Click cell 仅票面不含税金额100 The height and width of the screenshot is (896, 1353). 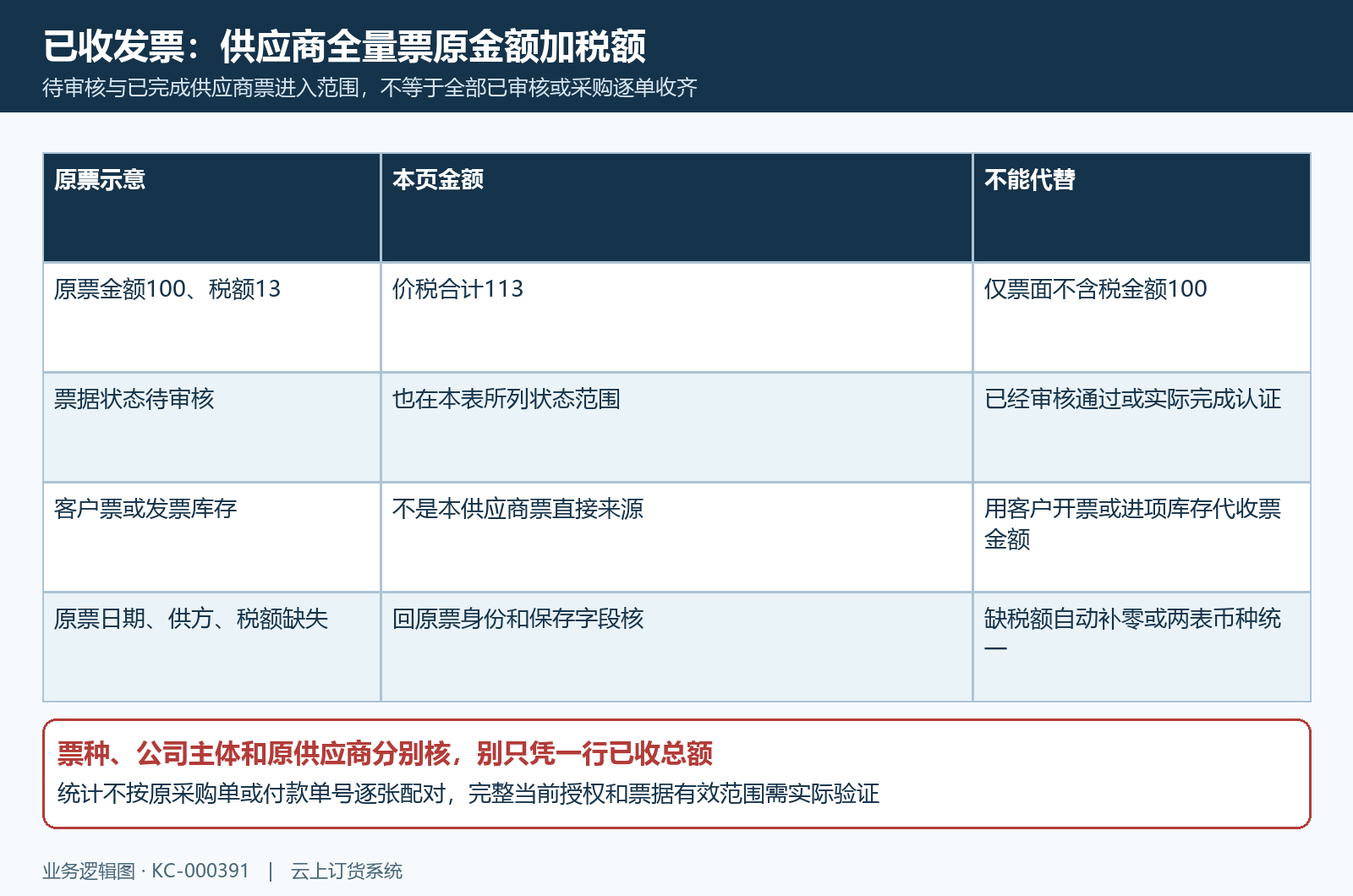click(1142, 318)
